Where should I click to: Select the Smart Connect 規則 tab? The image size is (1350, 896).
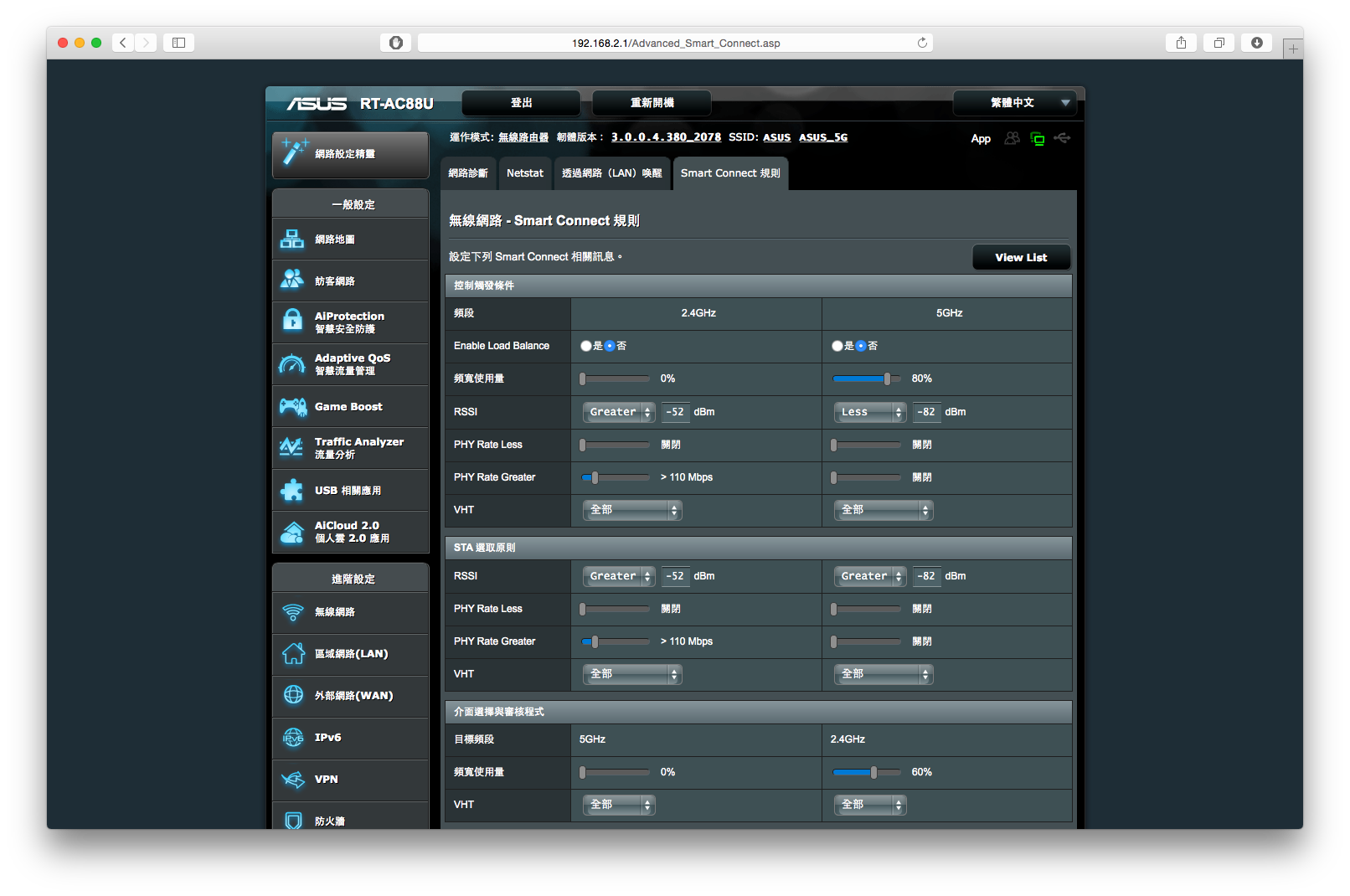(x=730, y=173)
